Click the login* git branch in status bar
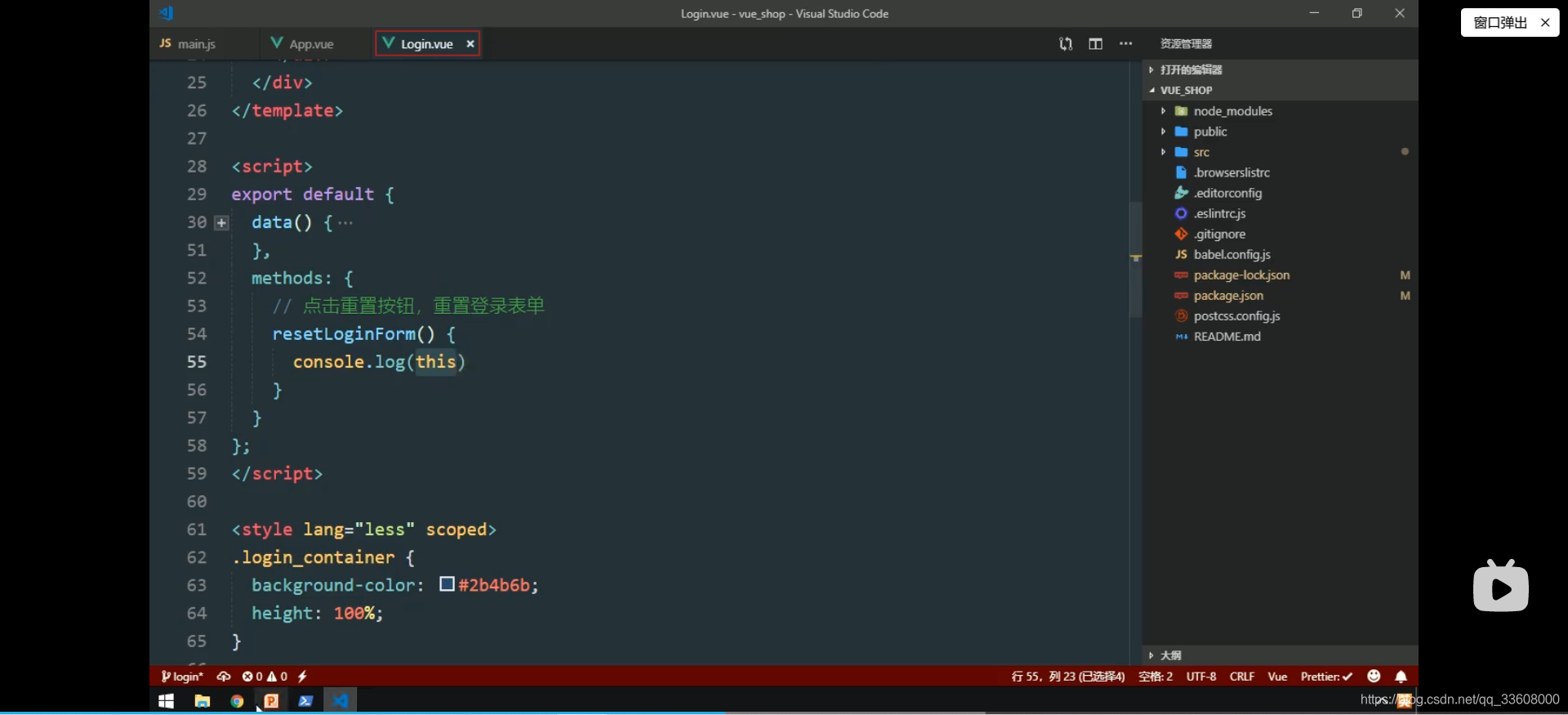This screenshot has width=1568, height=715. [182, 677]
